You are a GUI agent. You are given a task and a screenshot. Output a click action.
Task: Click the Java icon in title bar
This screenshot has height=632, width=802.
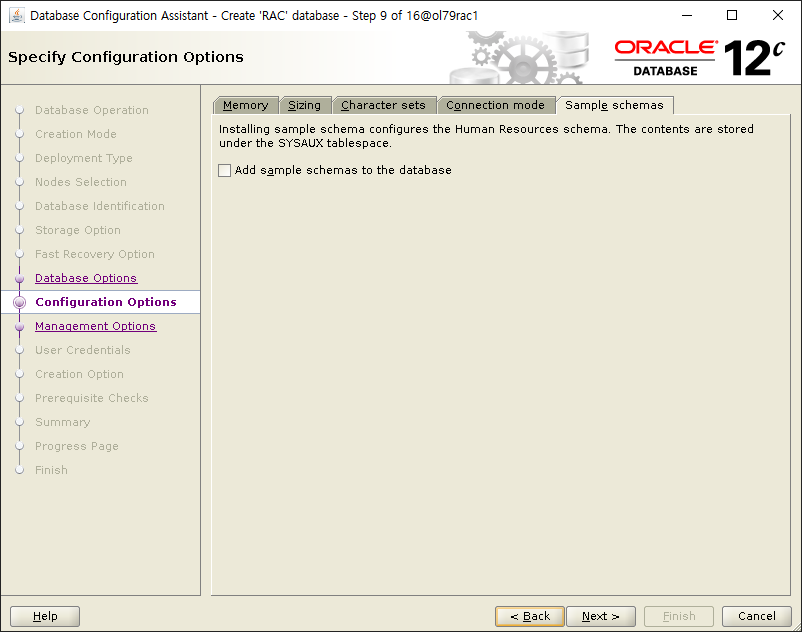coord(16,15)
